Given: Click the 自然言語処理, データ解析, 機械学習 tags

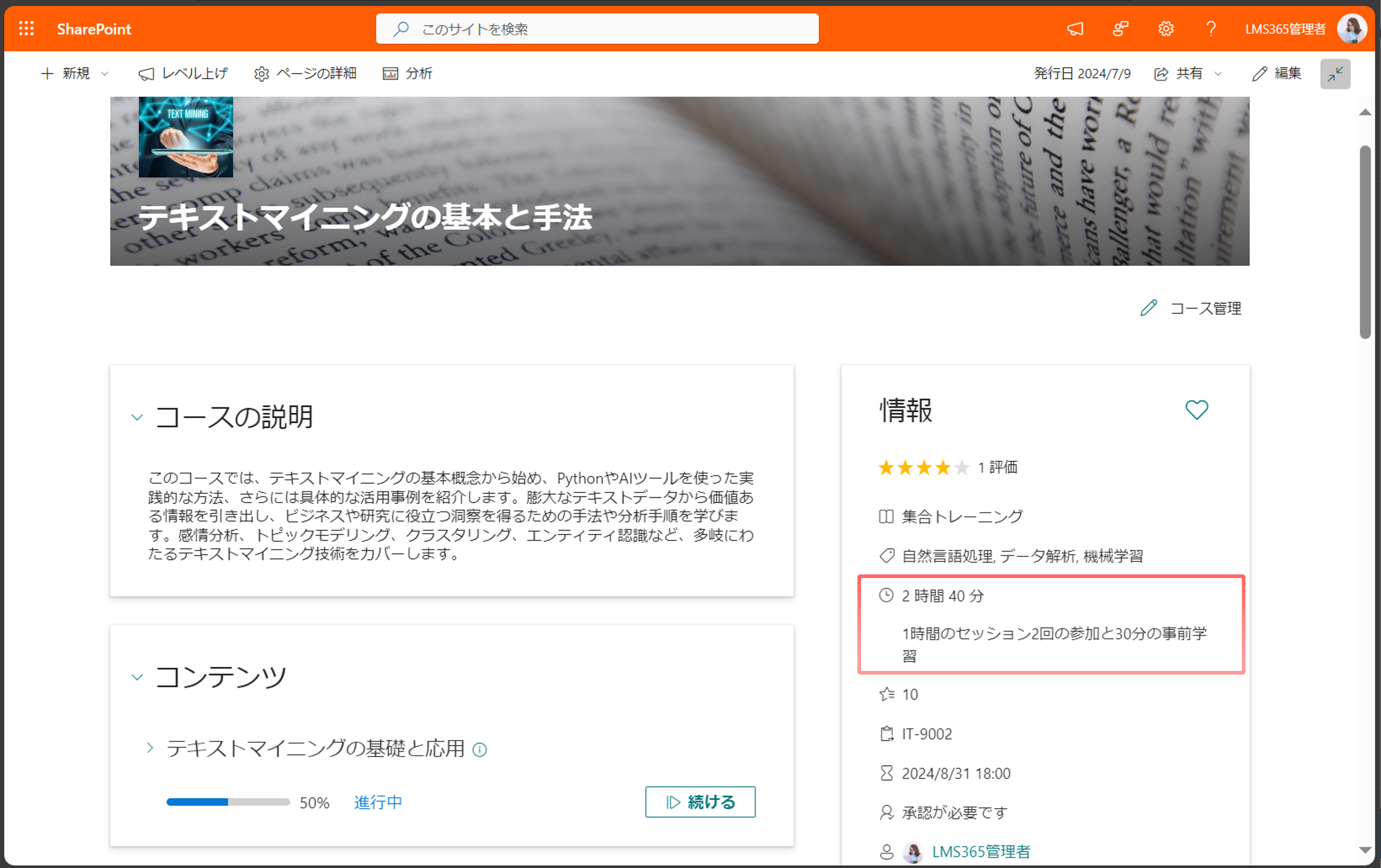Looking at the screenshot, I should coord(1023,556).
